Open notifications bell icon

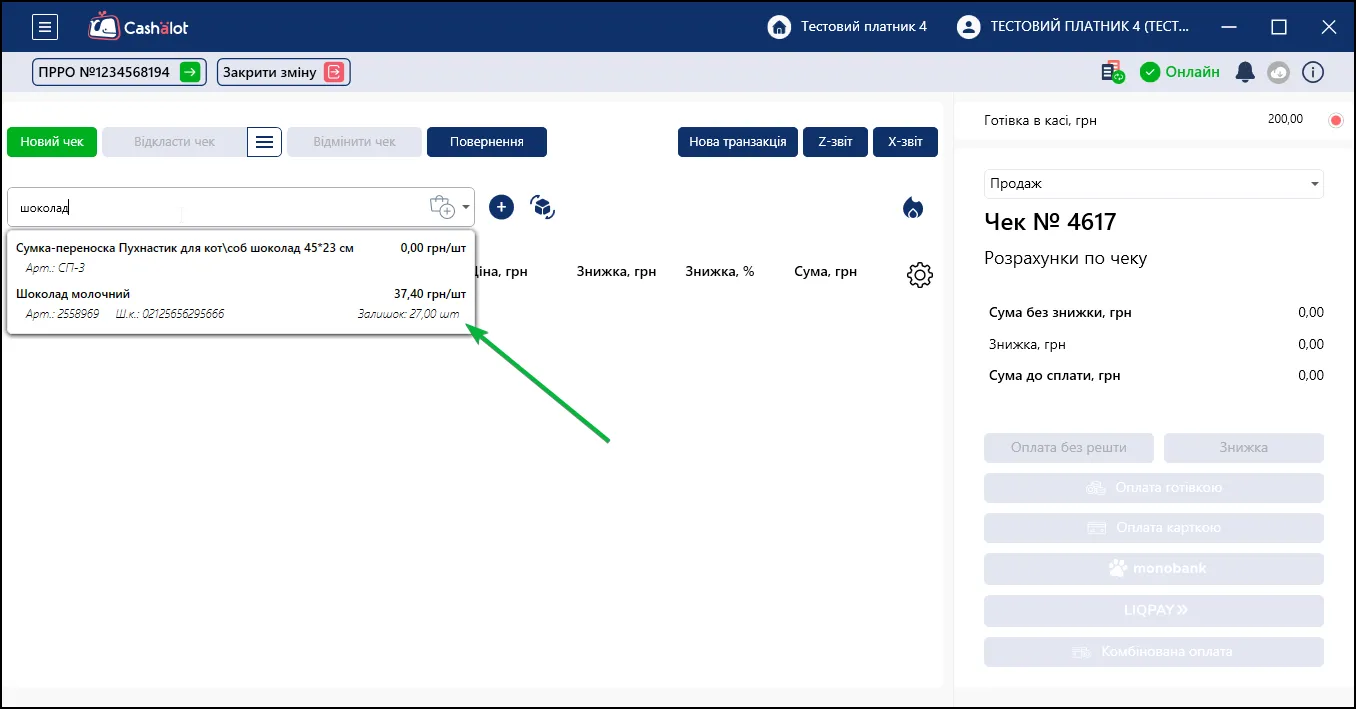[x=1245, y=72]
